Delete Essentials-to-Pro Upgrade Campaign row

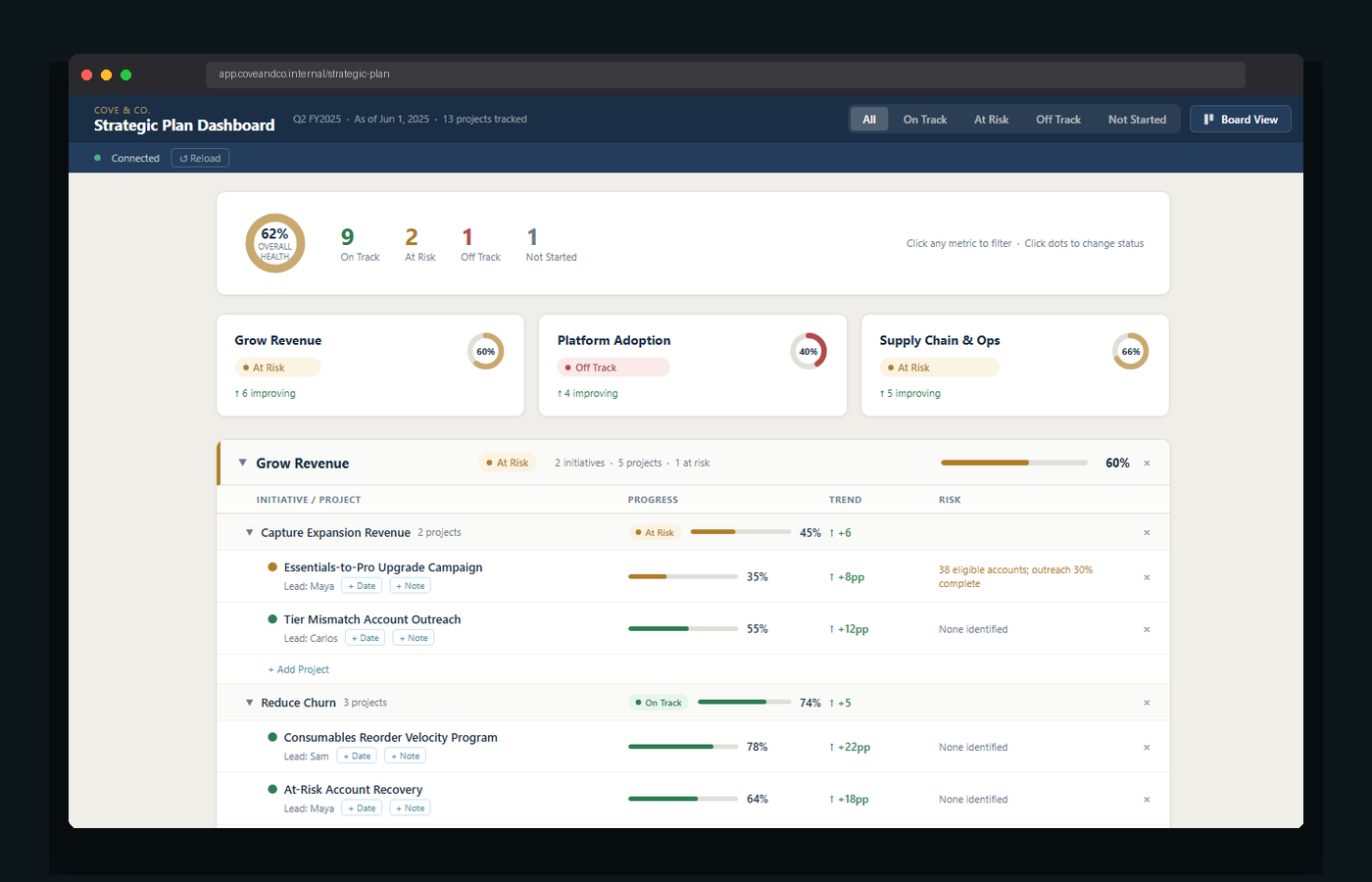click(x=1147, y=577)
